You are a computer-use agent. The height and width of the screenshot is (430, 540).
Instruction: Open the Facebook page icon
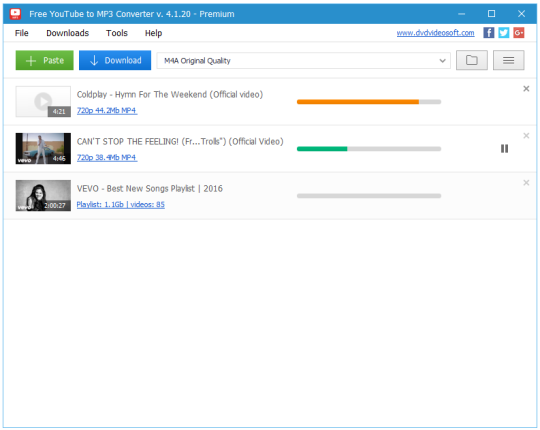click(489, 33)
